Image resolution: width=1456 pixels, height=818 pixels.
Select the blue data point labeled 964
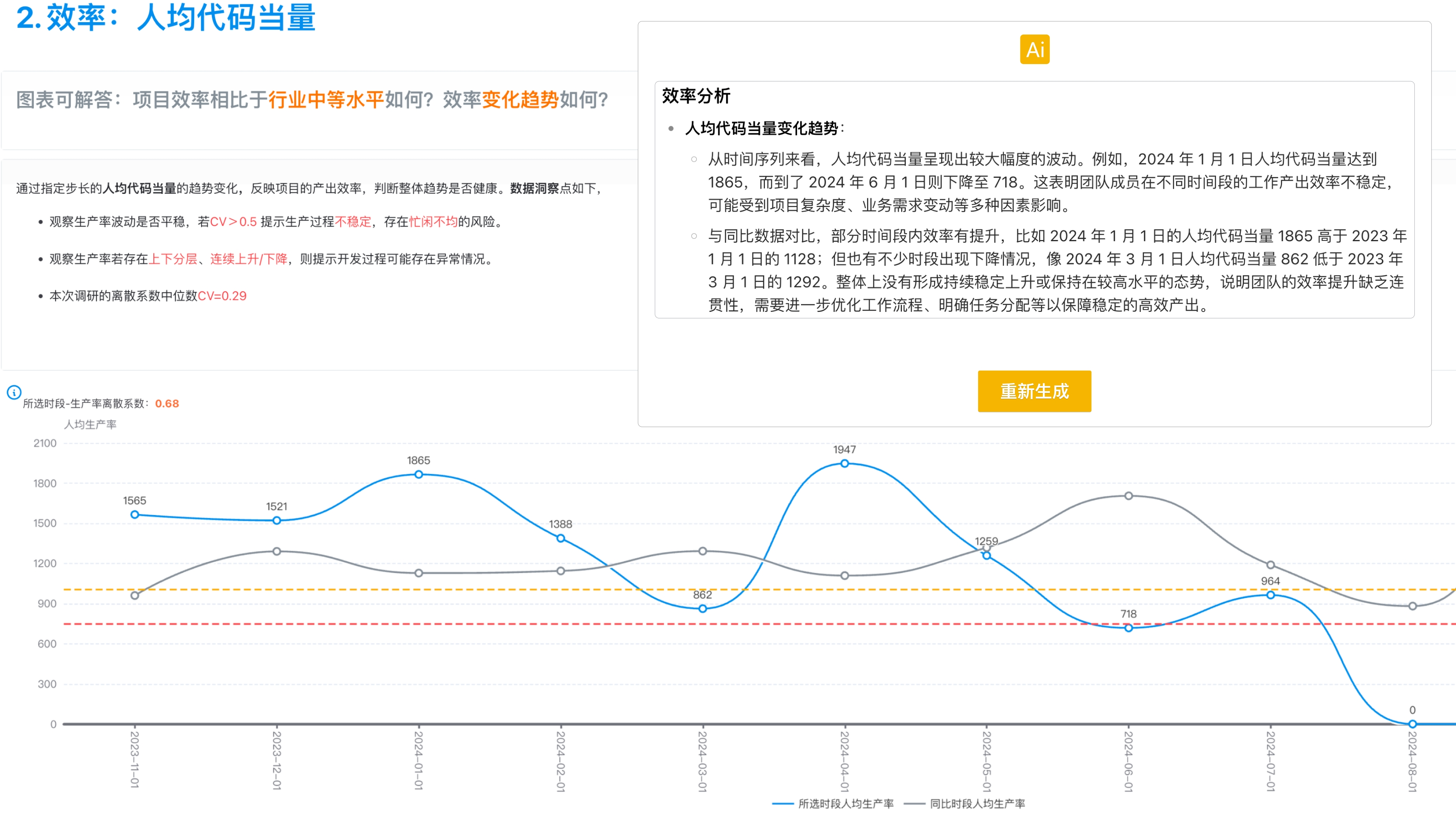click(x=1270, y=595)
